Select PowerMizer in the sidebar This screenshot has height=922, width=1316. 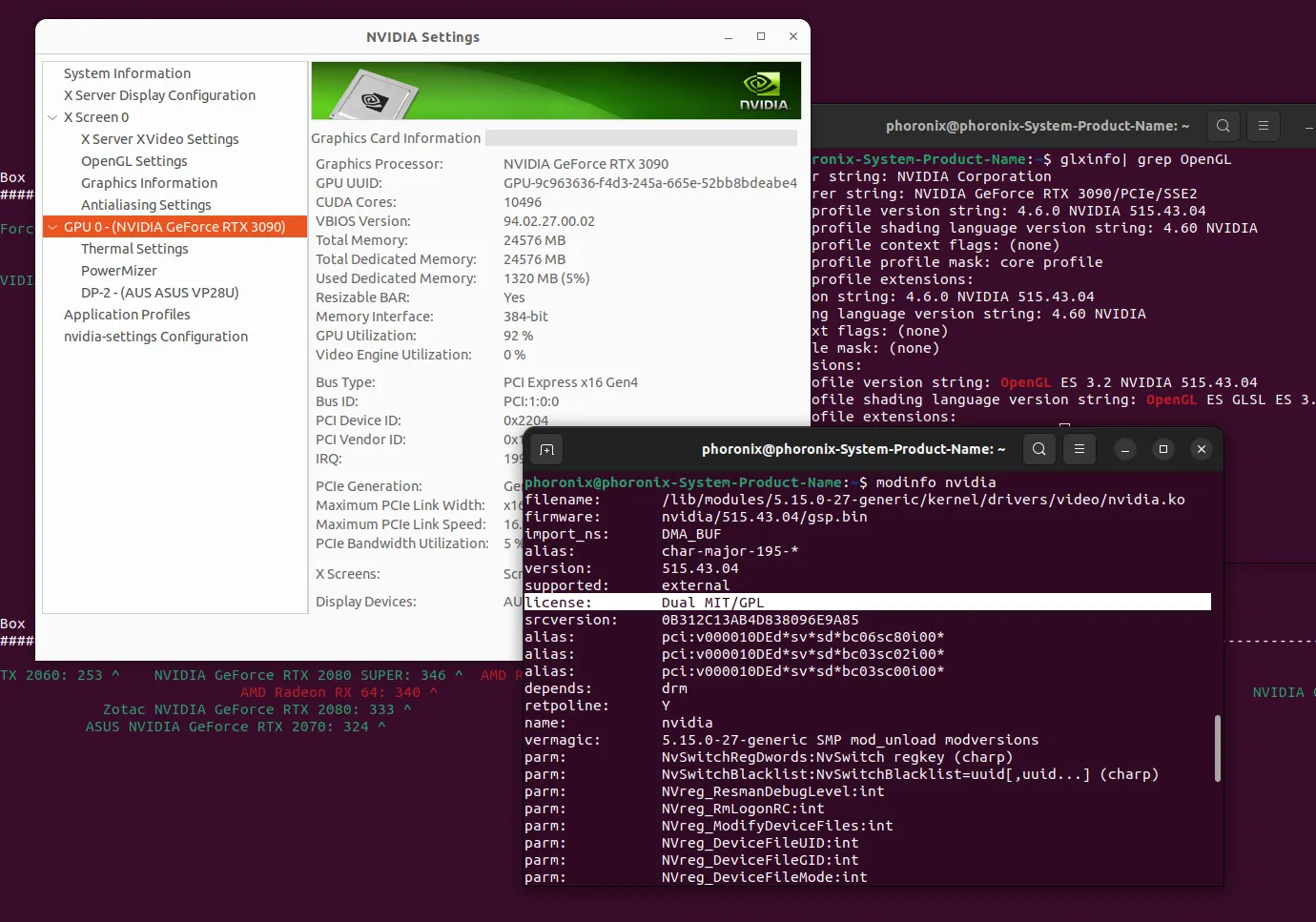[119, 271]
